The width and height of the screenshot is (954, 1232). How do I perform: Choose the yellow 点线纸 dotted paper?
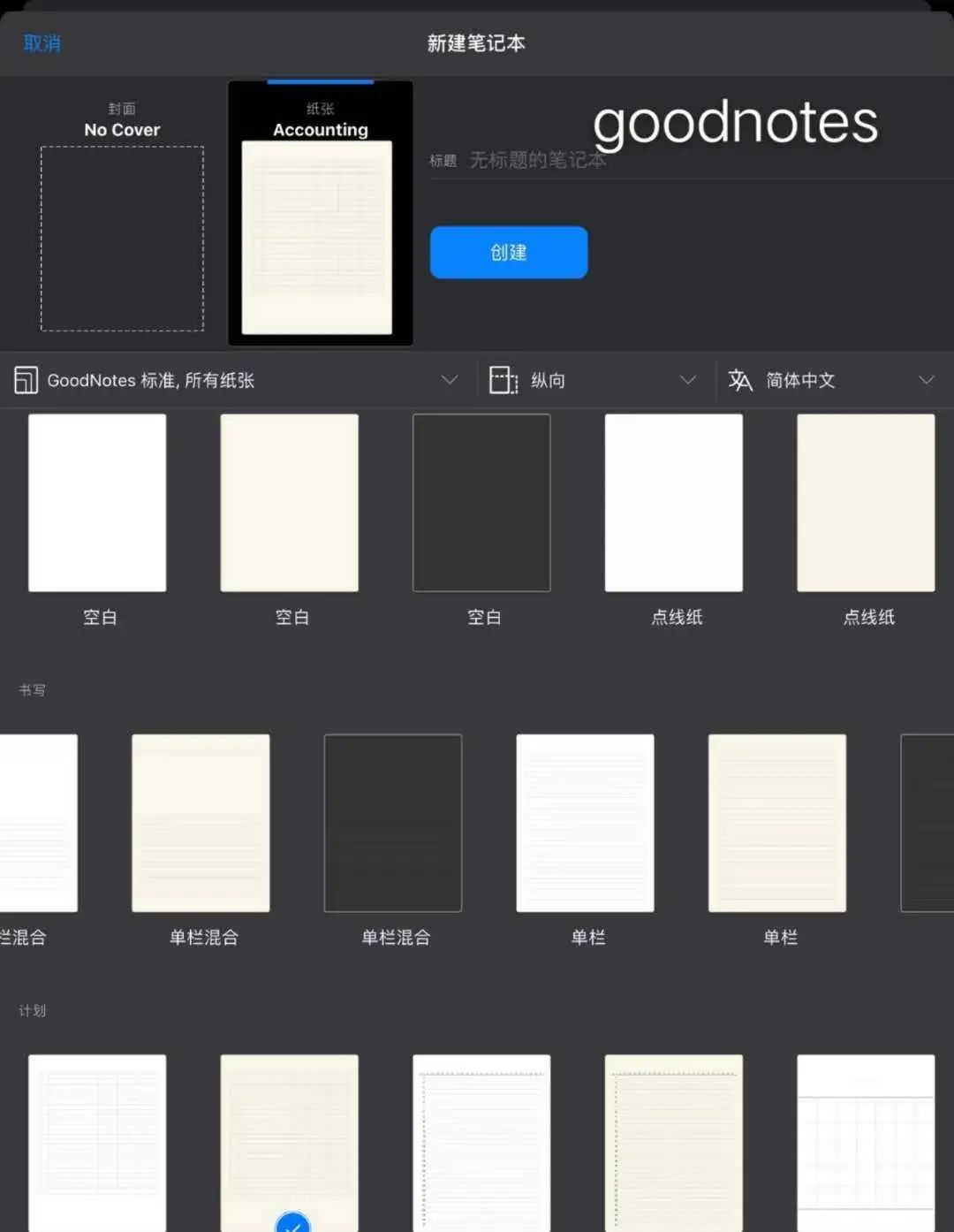pos(866,503)
